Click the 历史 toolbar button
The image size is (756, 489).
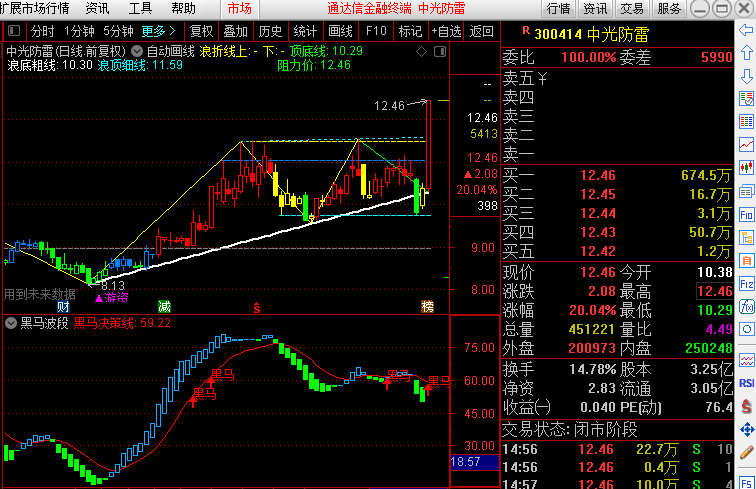click(270, 31)
